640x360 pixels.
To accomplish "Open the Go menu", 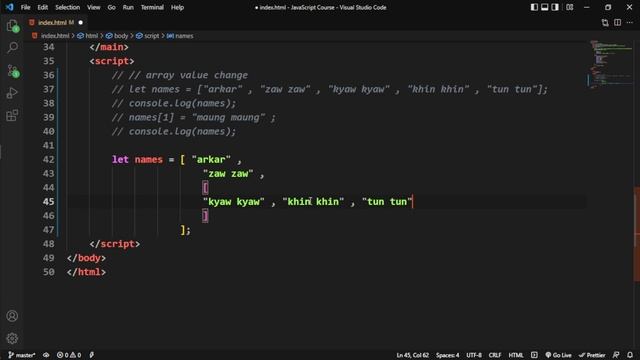I will [x=111, y=7].
